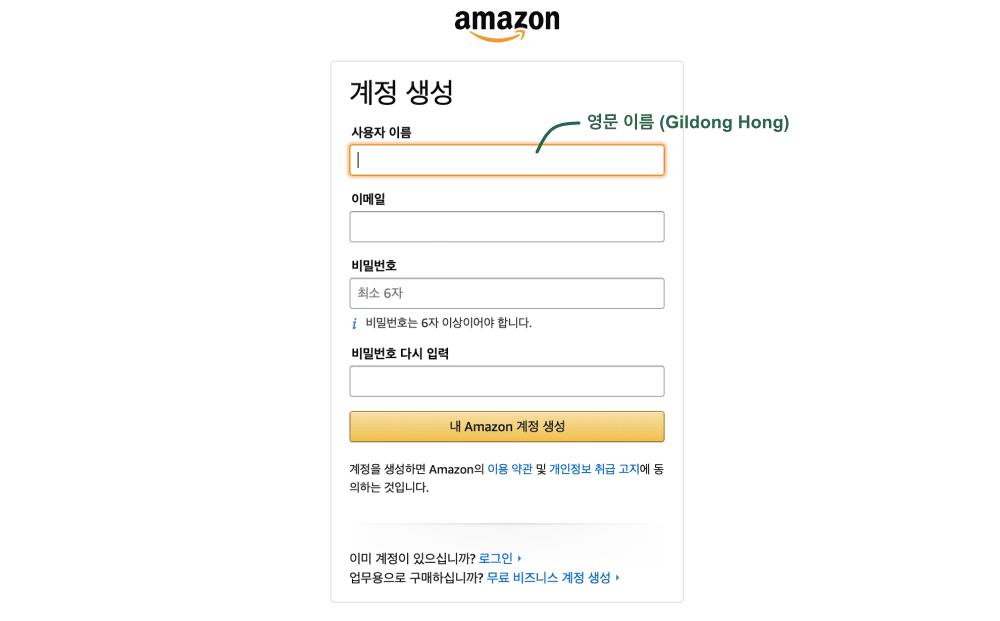Image resolution: width=1000 pixels, height=621 pixels.
Task: Select the 비밀번호 field showing 최소 6자
Action: click(x=506, y=293)
